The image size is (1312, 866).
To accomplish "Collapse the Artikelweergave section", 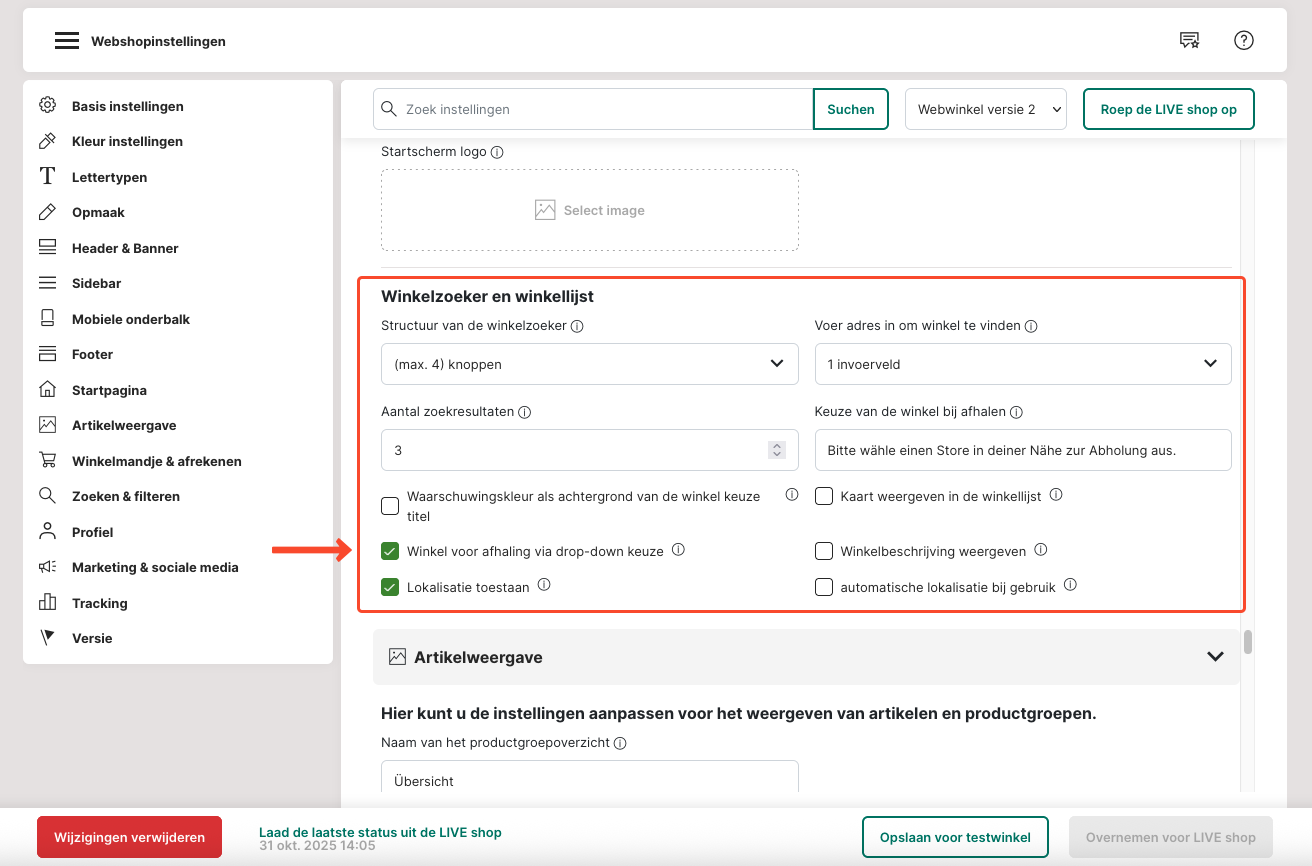I will (1215, 657).
